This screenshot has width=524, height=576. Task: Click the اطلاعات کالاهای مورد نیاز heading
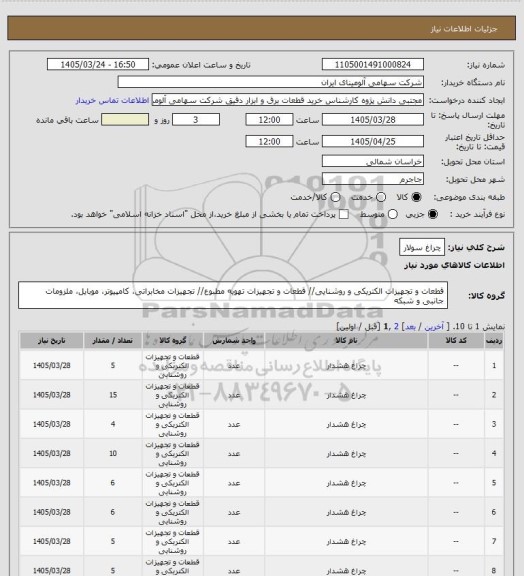(455, 265)
